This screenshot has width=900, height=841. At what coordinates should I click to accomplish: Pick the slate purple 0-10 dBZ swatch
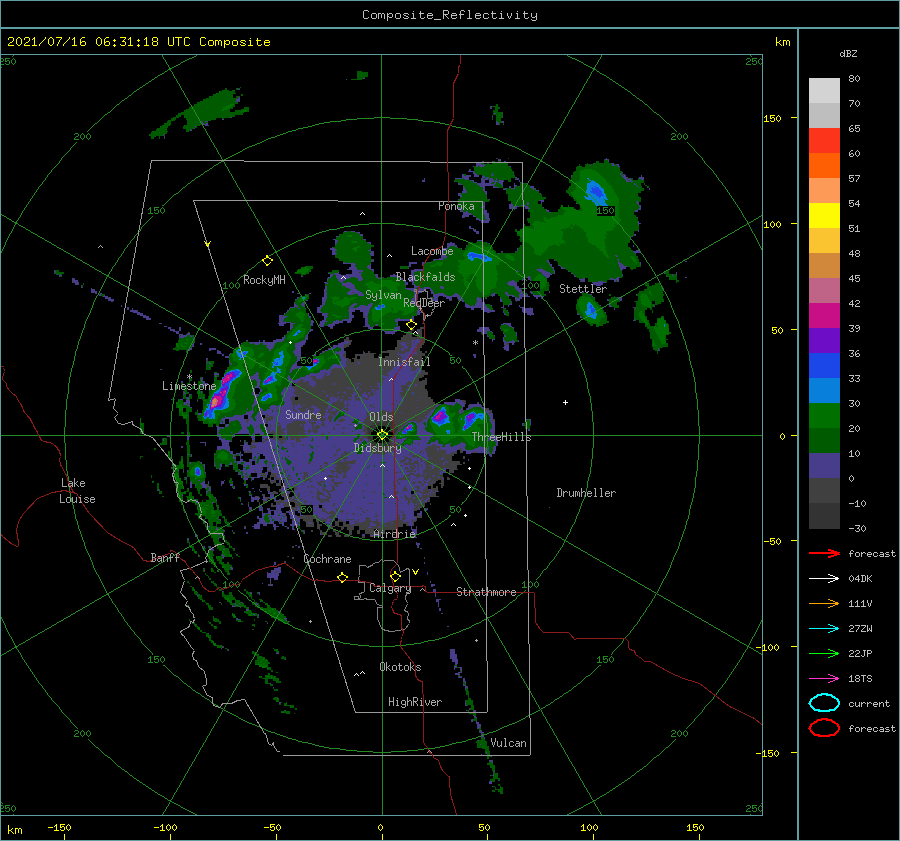tap(824, 466)
